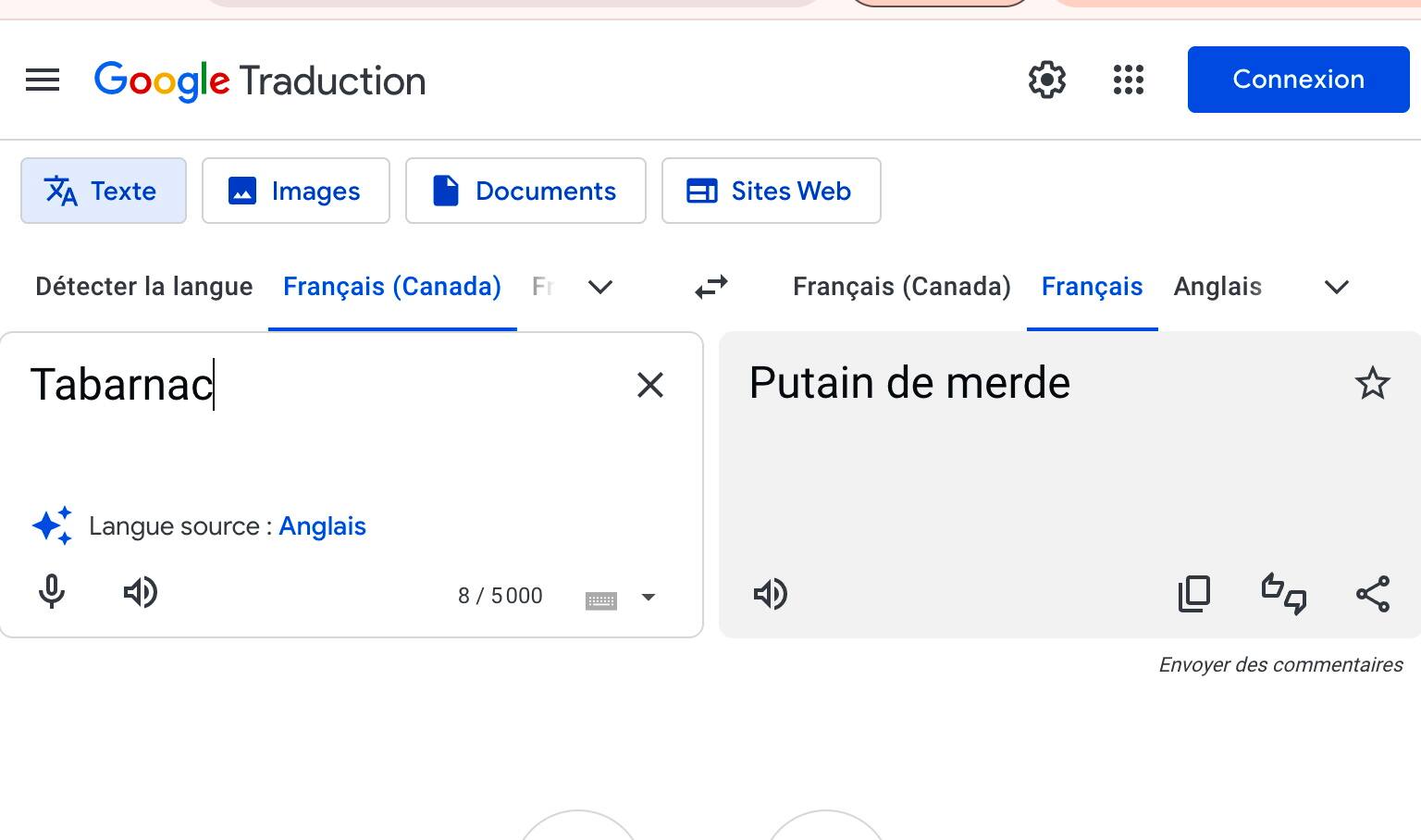
Task: Share the translation
Action: coord(1373,595)
